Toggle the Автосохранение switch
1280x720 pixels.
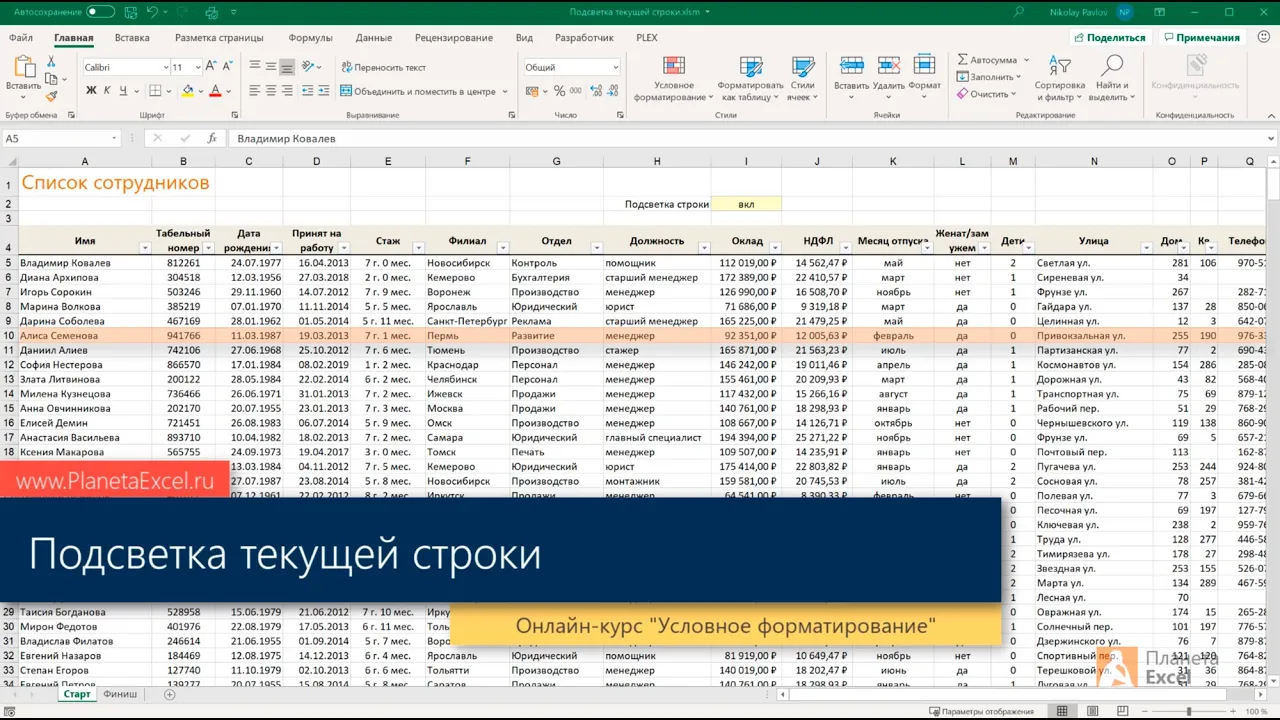100,12
